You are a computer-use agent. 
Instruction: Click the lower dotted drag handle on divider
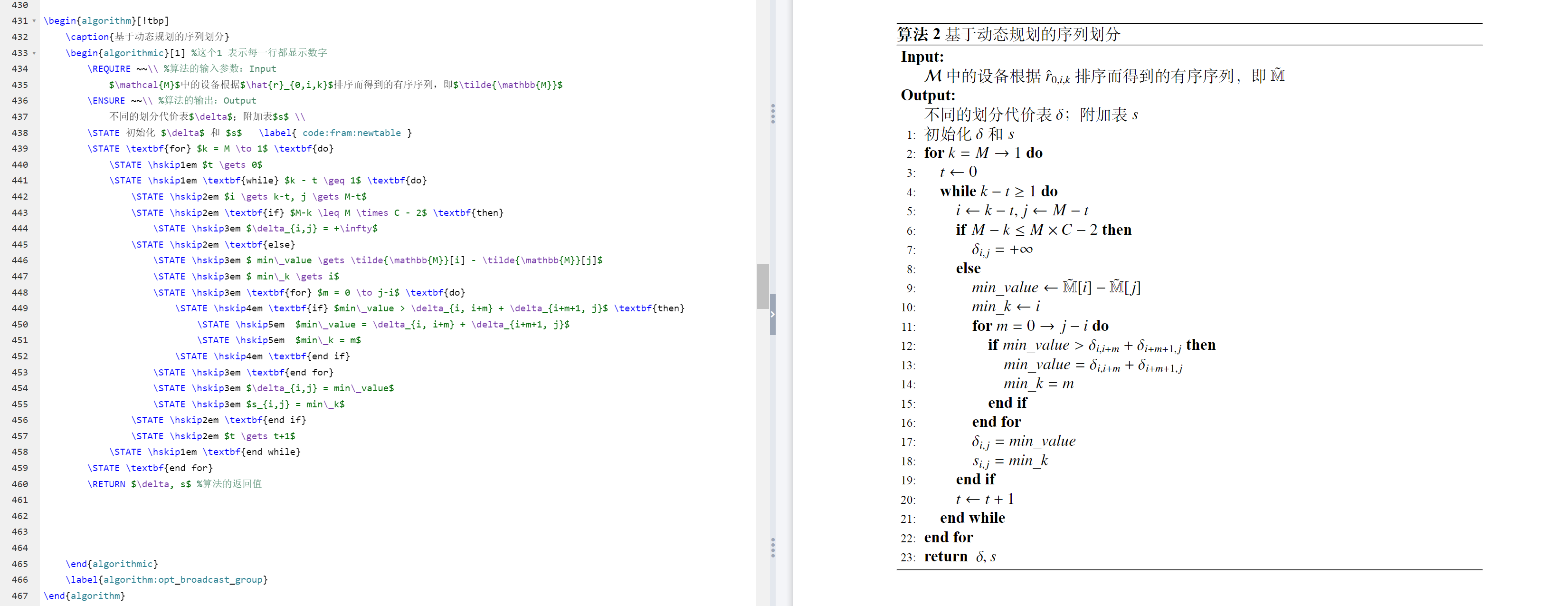coord(772,548)
